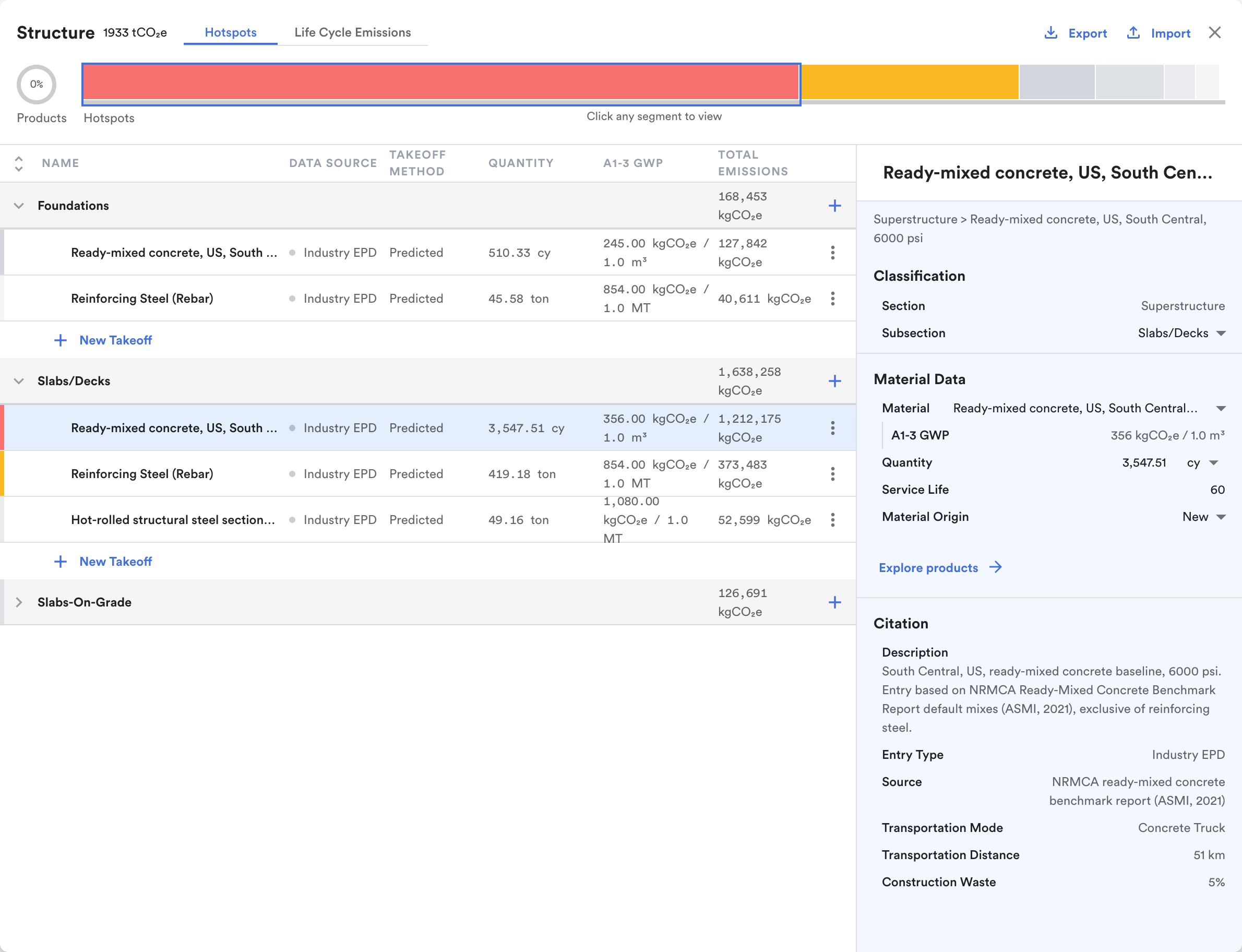Image resolution: width=1242 pixels, height=952 pixels.
Task: Toggle the name column sort arrows
Action: click(x=19, y=163)
